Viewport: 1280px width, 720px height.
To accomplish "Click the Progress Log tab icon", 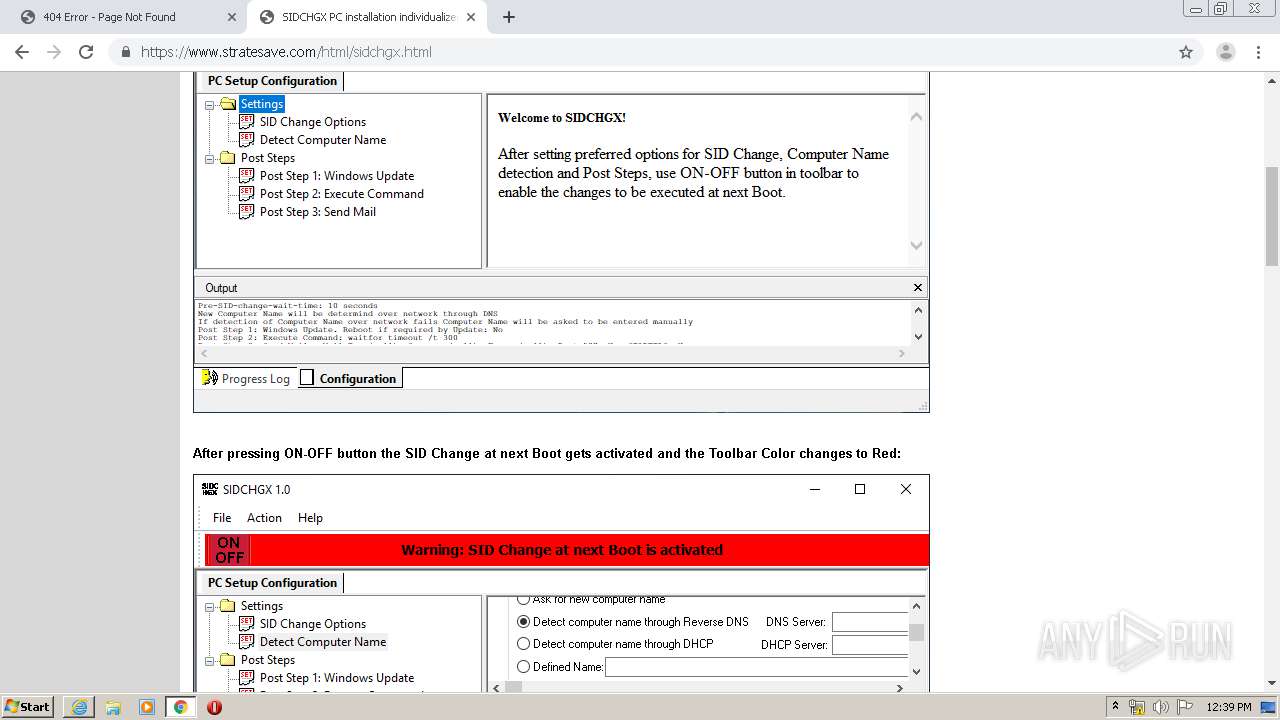I will coord(209,378).
